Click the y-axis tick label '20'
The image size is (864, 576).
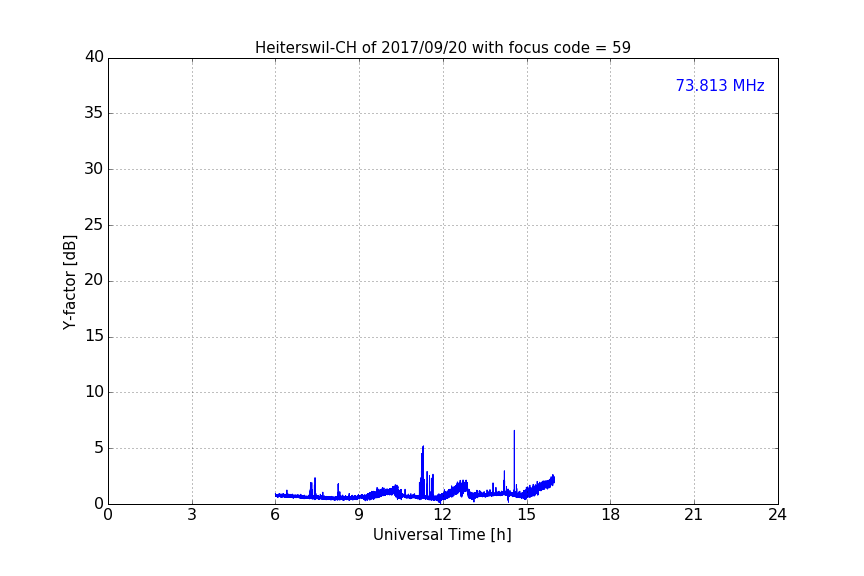click(x=94, y=280)
